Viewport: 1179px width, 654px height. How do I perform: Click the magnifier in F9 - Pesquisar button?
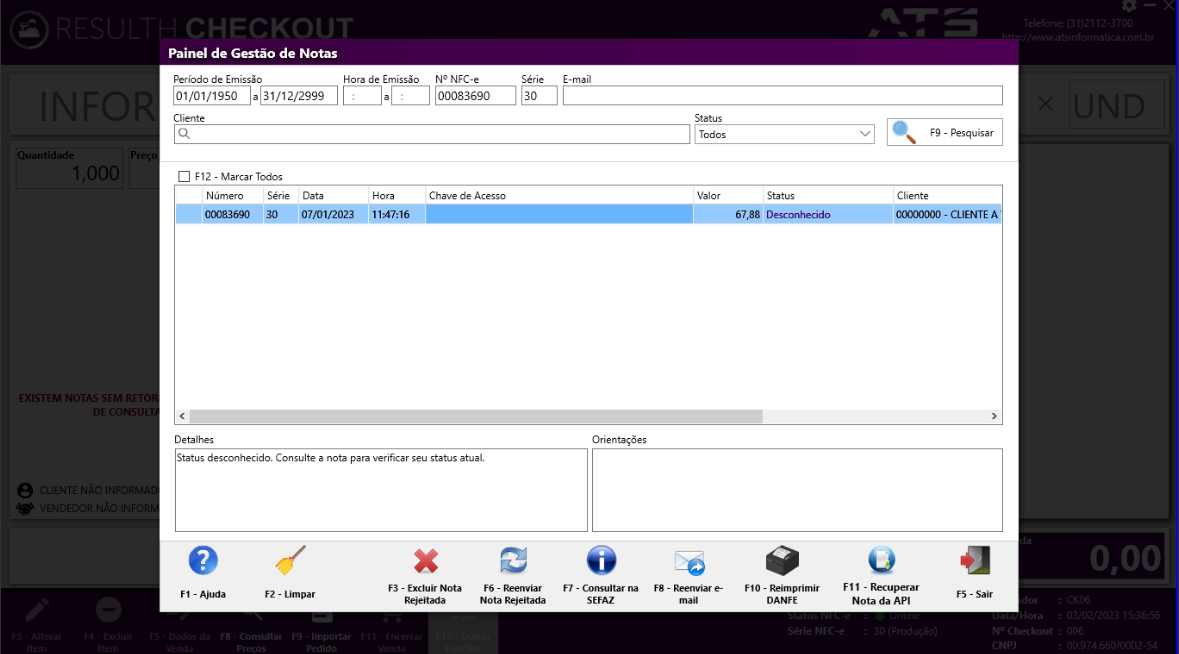pyautogui.click(x=904, y=132)
